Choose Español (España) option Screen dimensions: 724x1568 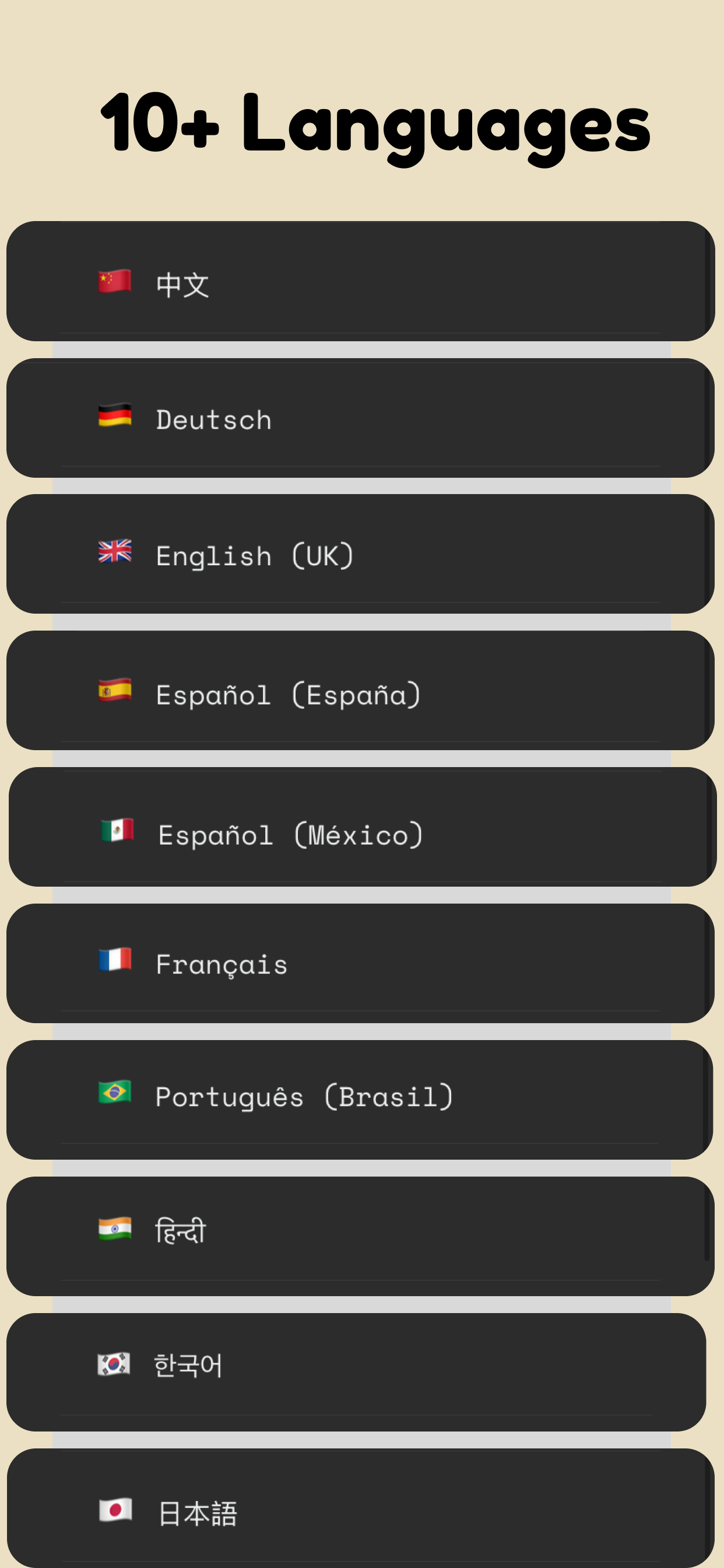tap(360, 690)
